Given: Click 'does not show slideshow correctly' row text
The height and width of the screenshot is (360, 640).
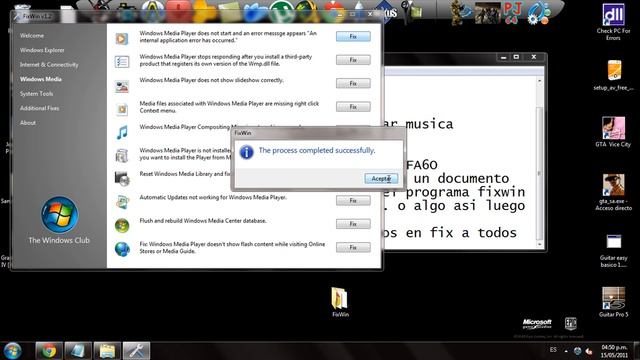Looking at the screenshot, I should pos(211,80).
